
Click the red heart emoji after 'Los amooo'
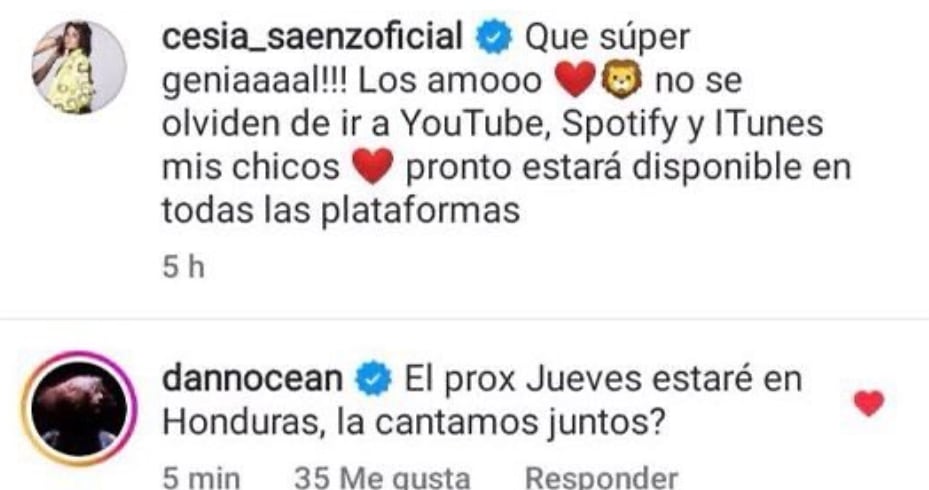(x=574, y=80)
